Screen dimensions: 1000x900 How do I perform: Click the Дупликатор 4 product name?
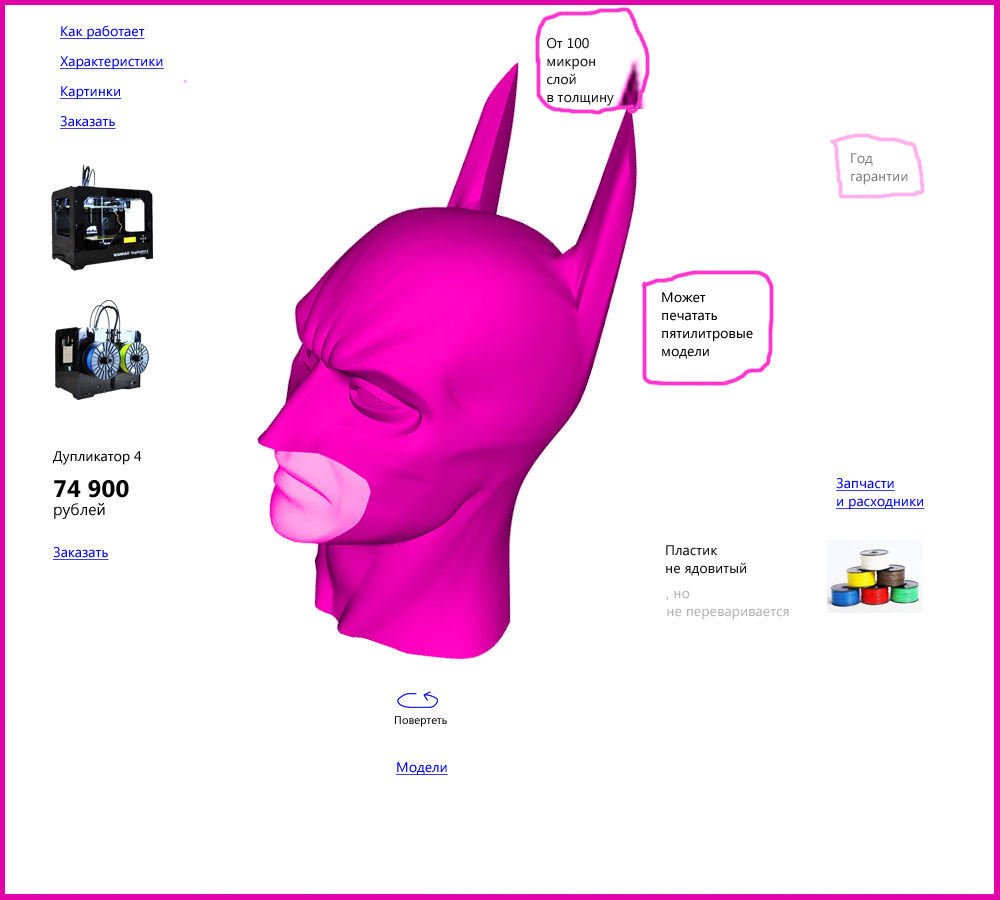[x=97, y=457]
